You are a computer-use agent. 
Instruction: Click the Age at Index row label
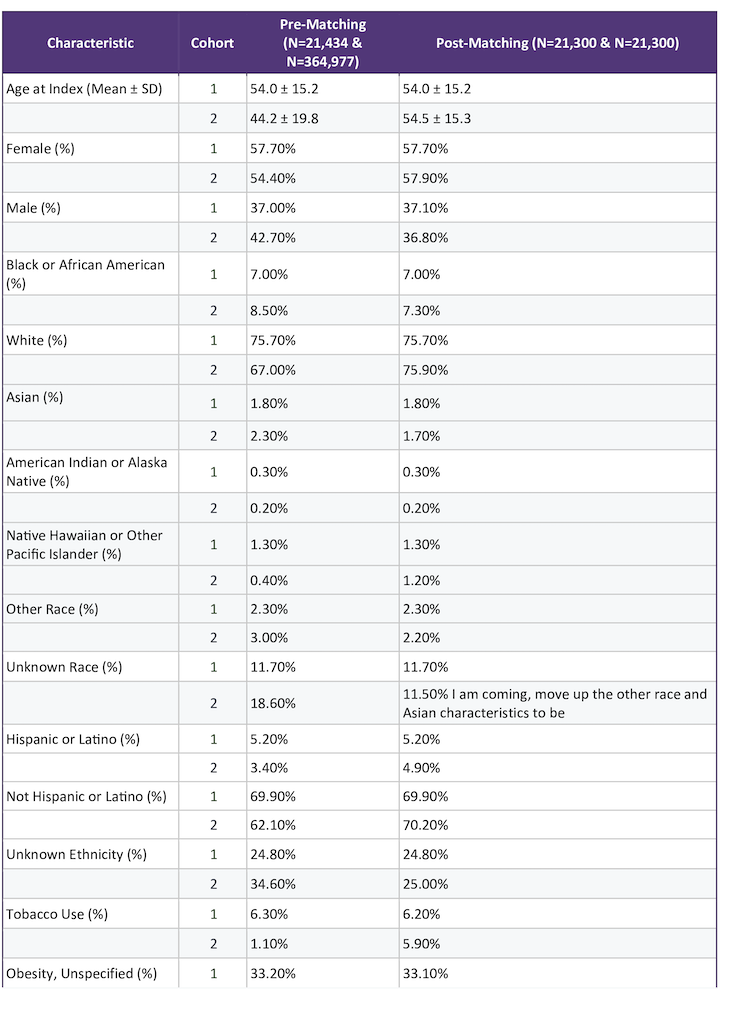(x=84, y=89)
